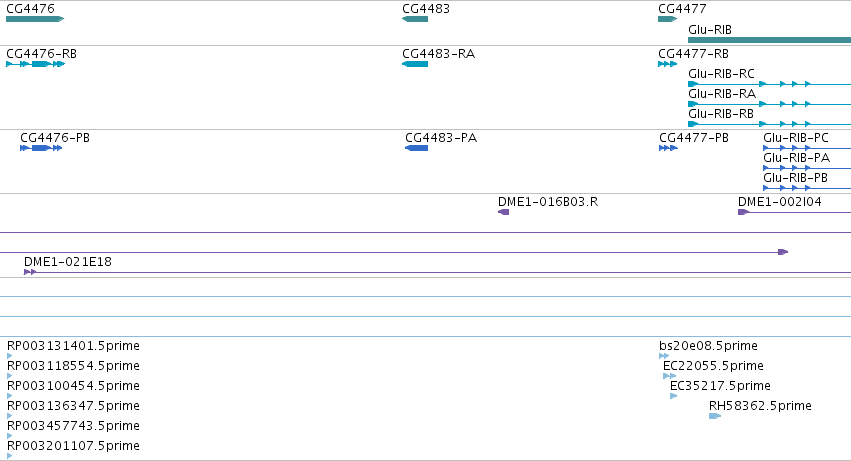The image size is (851, 461).
Task: Select the DME1-016B03.R purple glyph
Action: [504, 212]
